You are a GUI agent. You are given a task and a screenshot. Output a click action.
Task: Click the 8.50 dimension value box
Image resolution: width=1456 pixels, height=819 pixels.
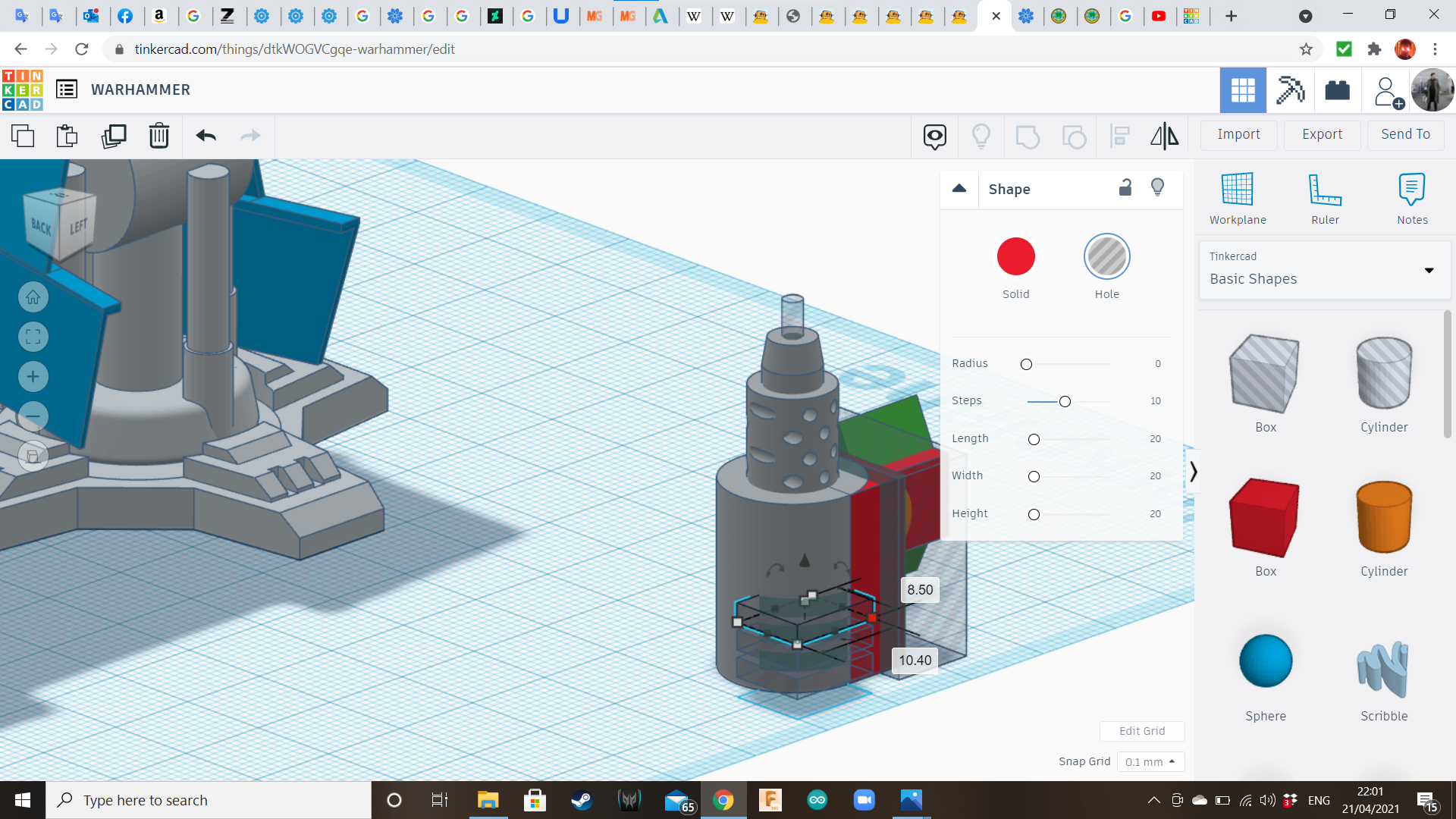click(920, 590)
